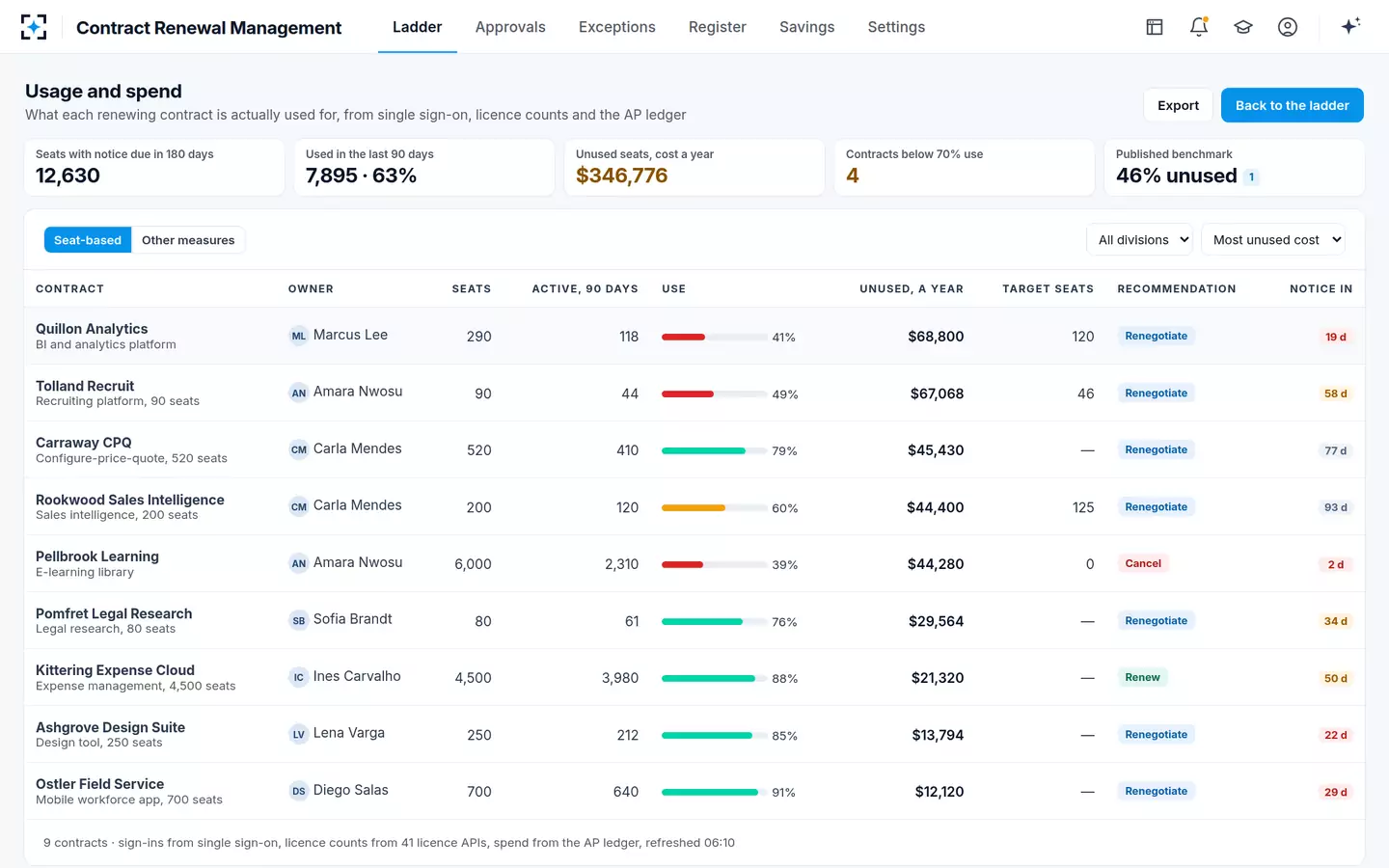Viewport: 1389px width, 868px height.
Task: Click the Contract Renewal Management app logo
Action: (34, 27)
